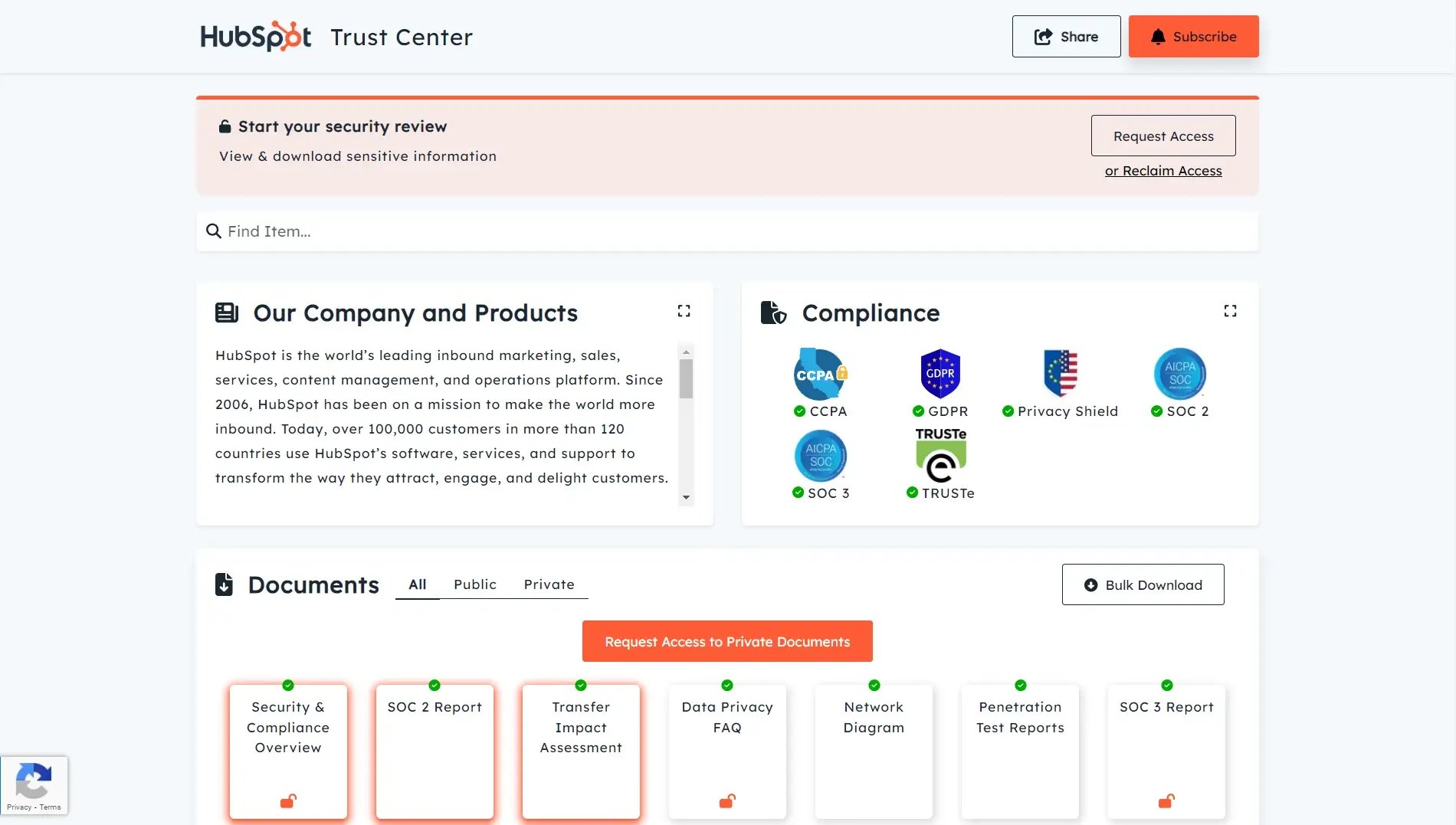Click unlock icon on Security & Compliance Overview
The width and height of the screenshot is (1456, 825).
click(x=288, y=801)
